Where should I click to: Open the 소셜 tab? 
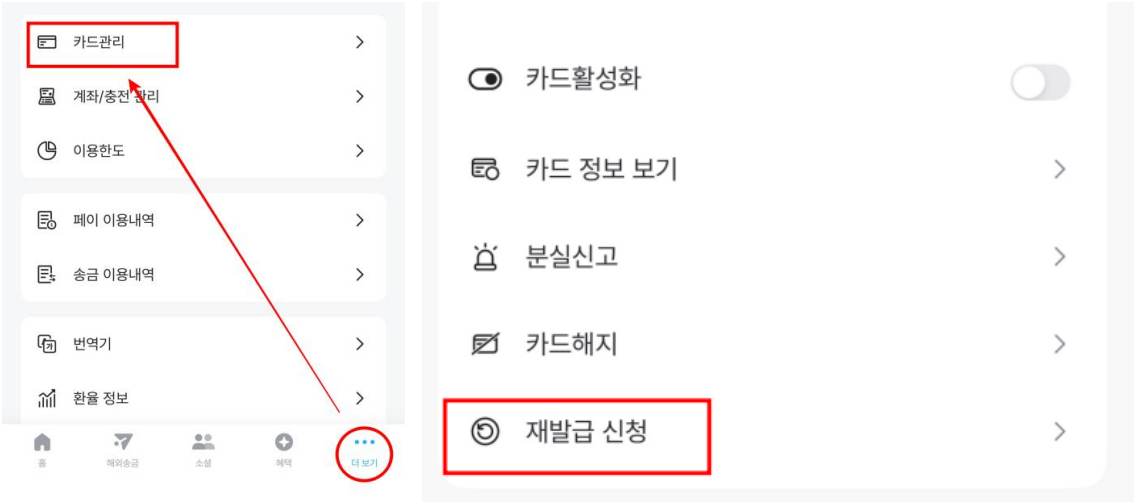click(203, 449)
